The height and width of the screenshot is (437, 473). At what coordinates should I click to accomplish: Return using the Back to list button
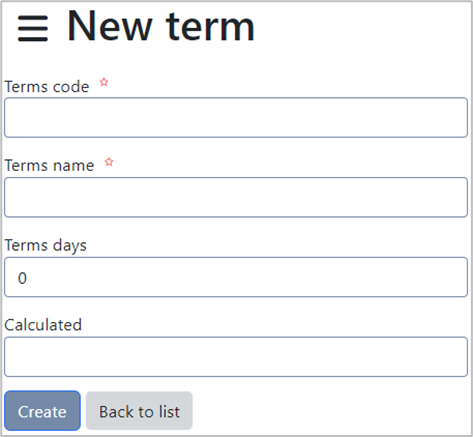click(139, 411)
